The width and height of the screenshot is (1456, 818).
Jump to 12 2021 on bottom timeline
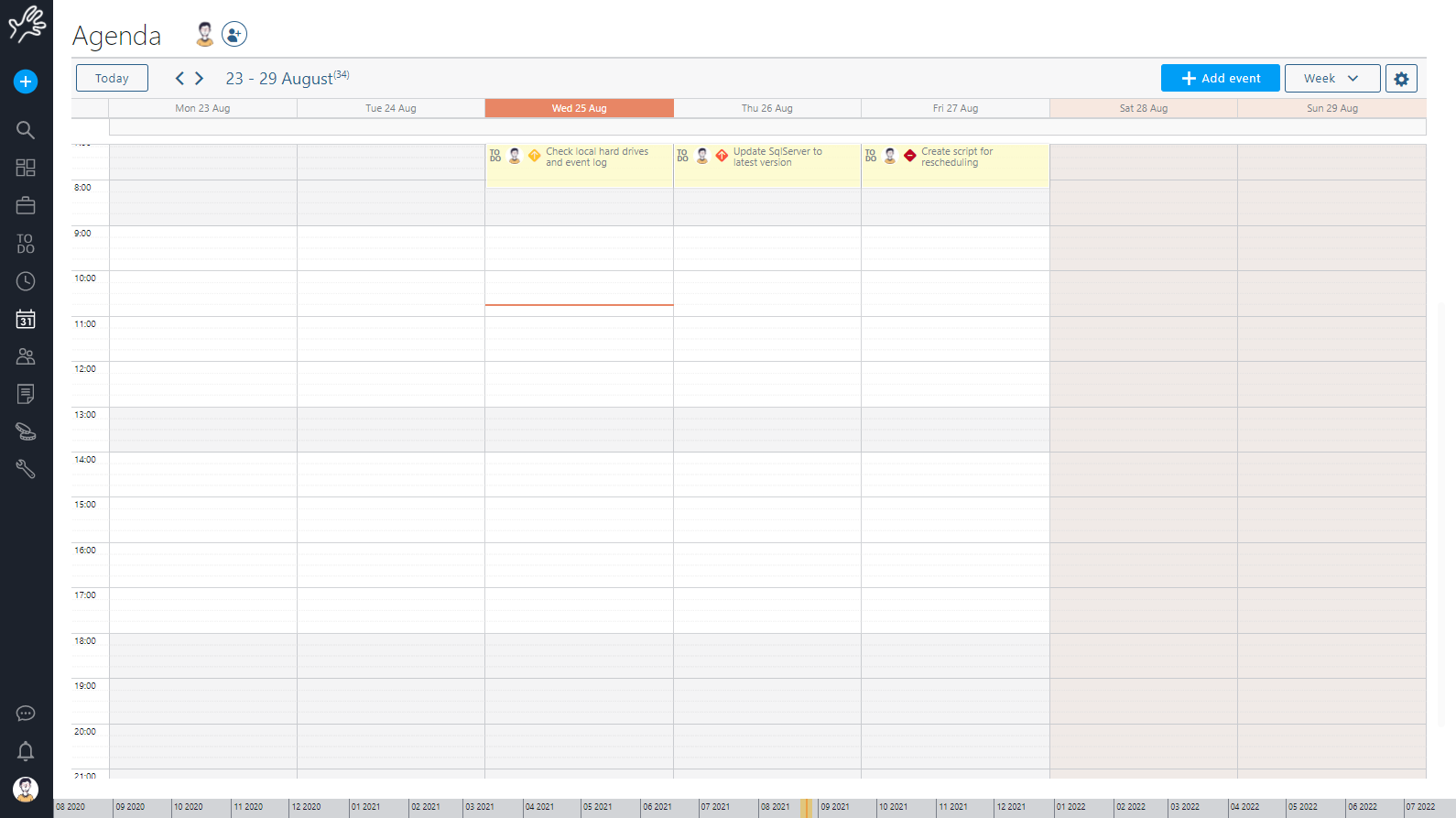tap(1011, 807)
